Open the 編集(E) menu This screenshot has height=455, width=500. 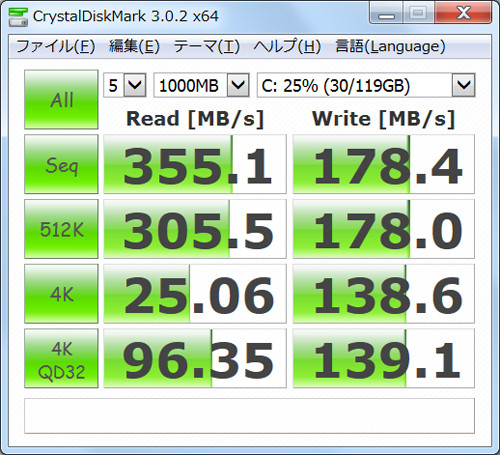pyautogui.click(x=134, y=46)
